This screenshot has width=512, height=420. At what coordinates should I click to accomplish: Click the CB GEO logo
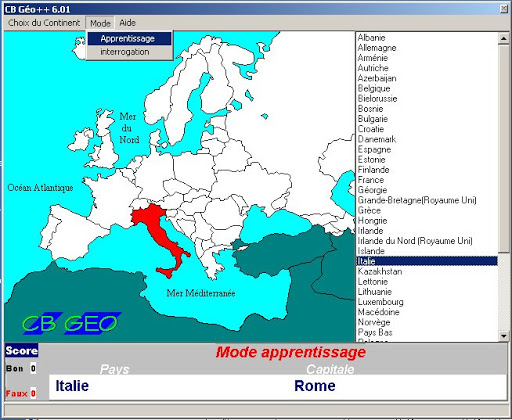72,323
